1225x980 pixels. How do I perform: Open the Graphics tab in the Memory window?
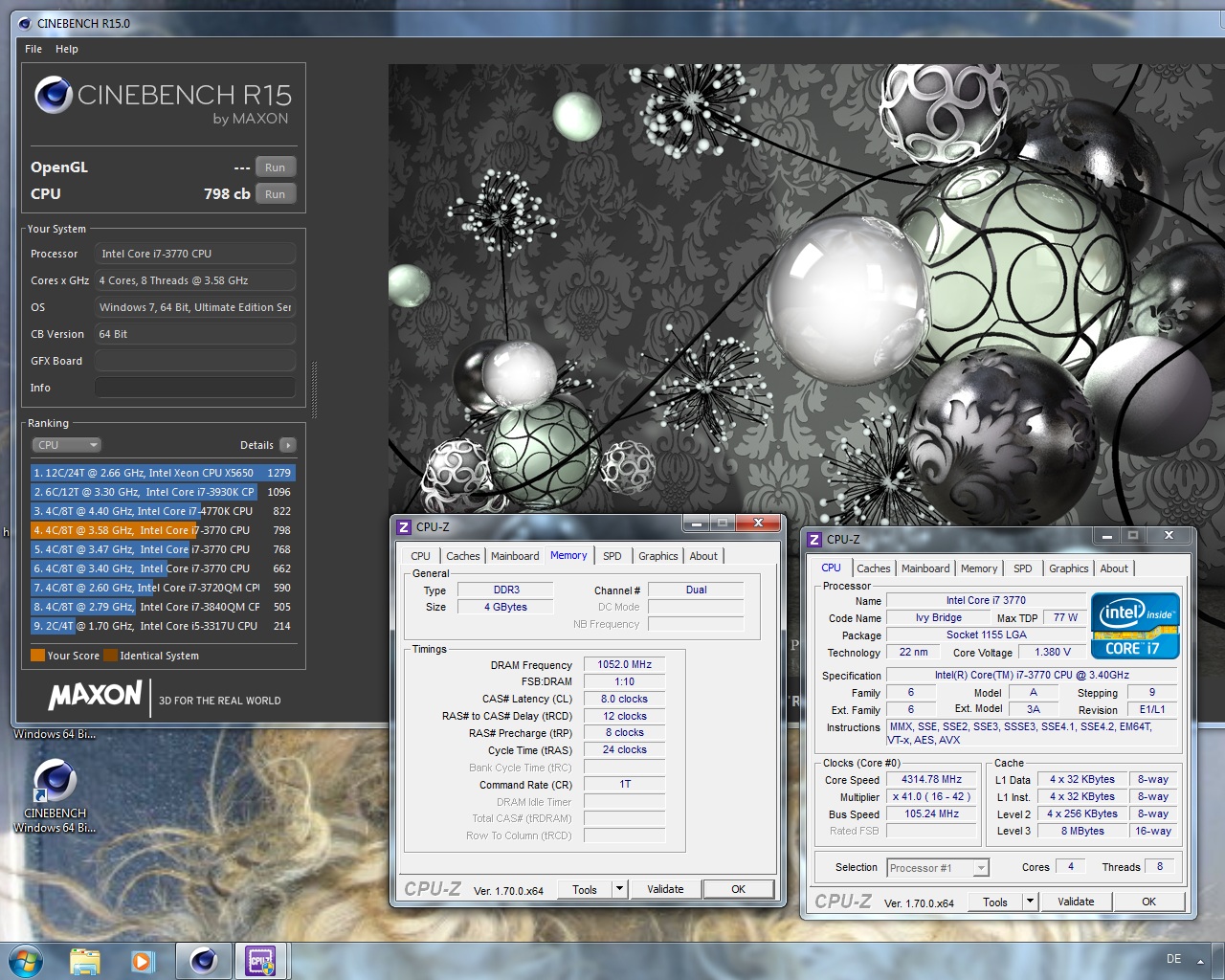[658, 556]
